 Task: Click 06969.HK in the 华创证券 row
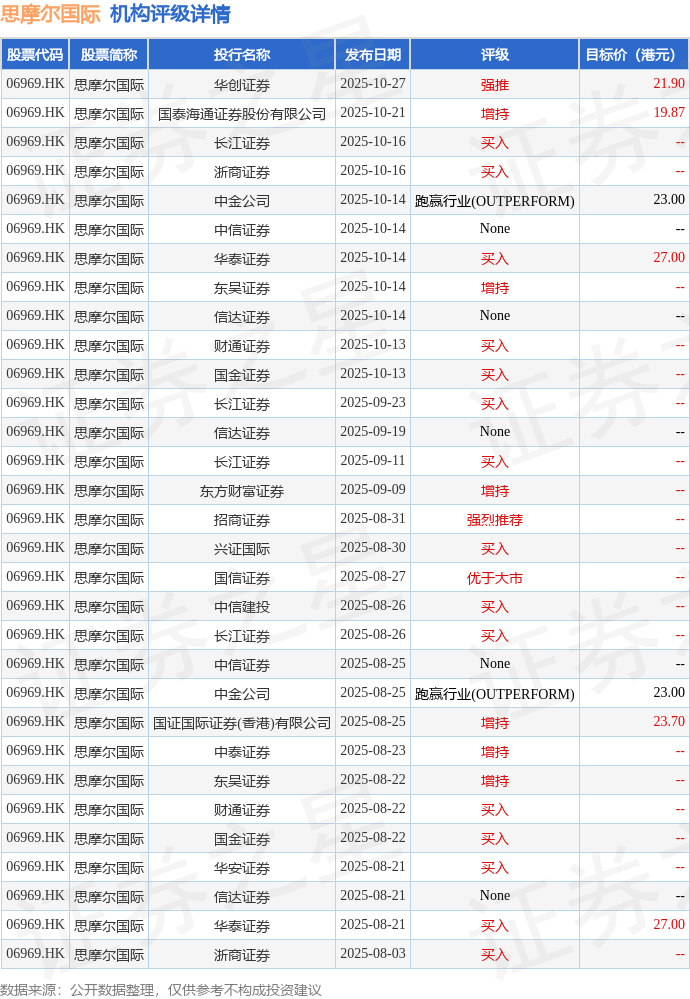click(x=35, y=83)
